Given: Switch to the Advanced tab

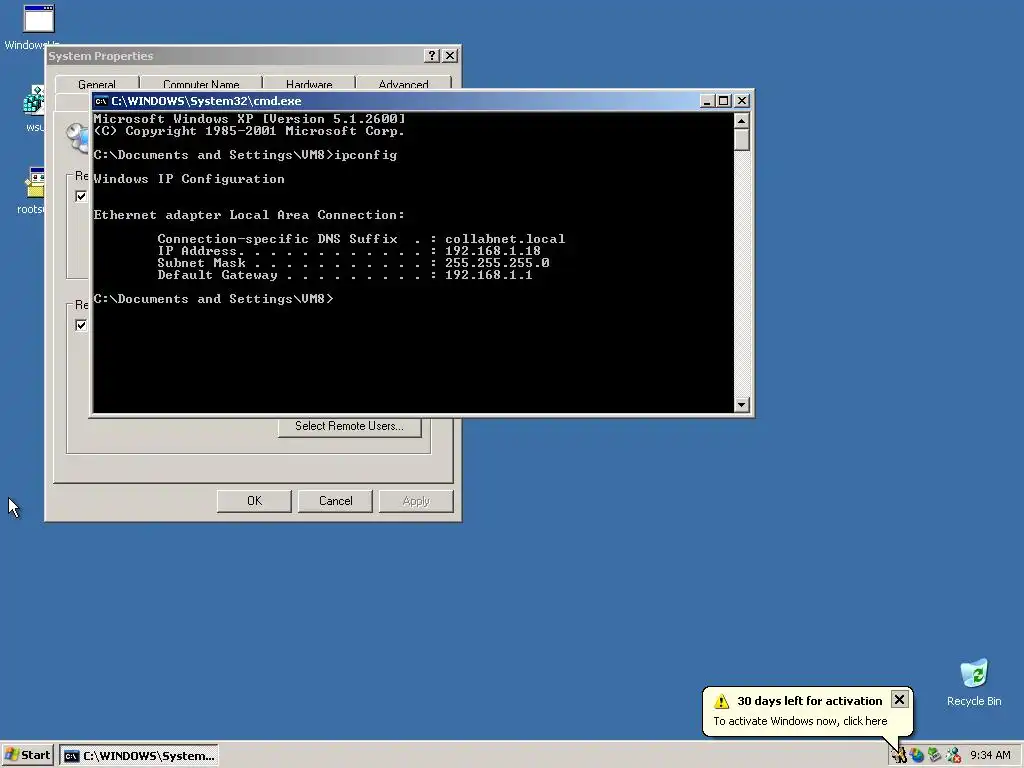Looking at the screenshot, I should (x=404, y=84).
